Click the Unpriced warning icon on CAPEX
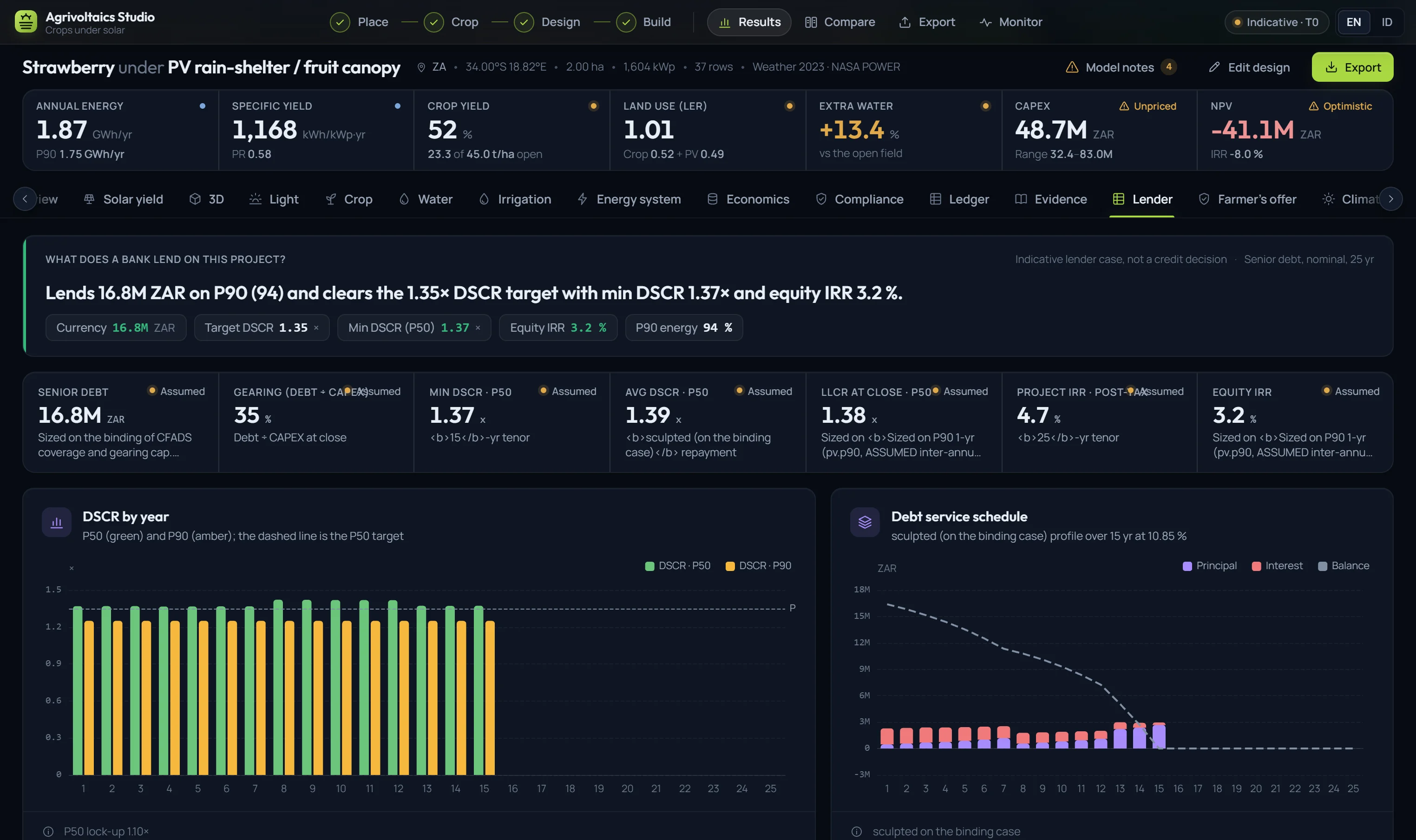1416x840 pixels. [x=1124, y=106]
